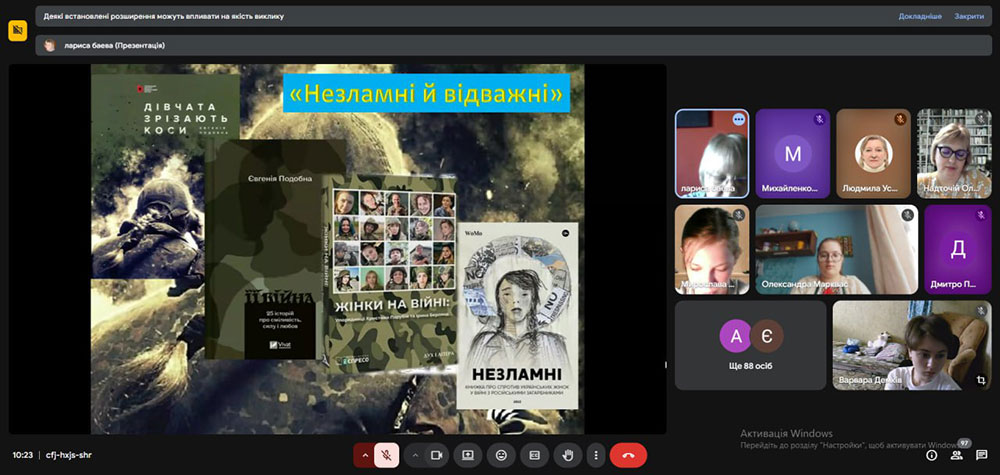1000x475 pixels.
Task: Click the «Незламні й відважні» slide title
Action: tap(426, 94)
